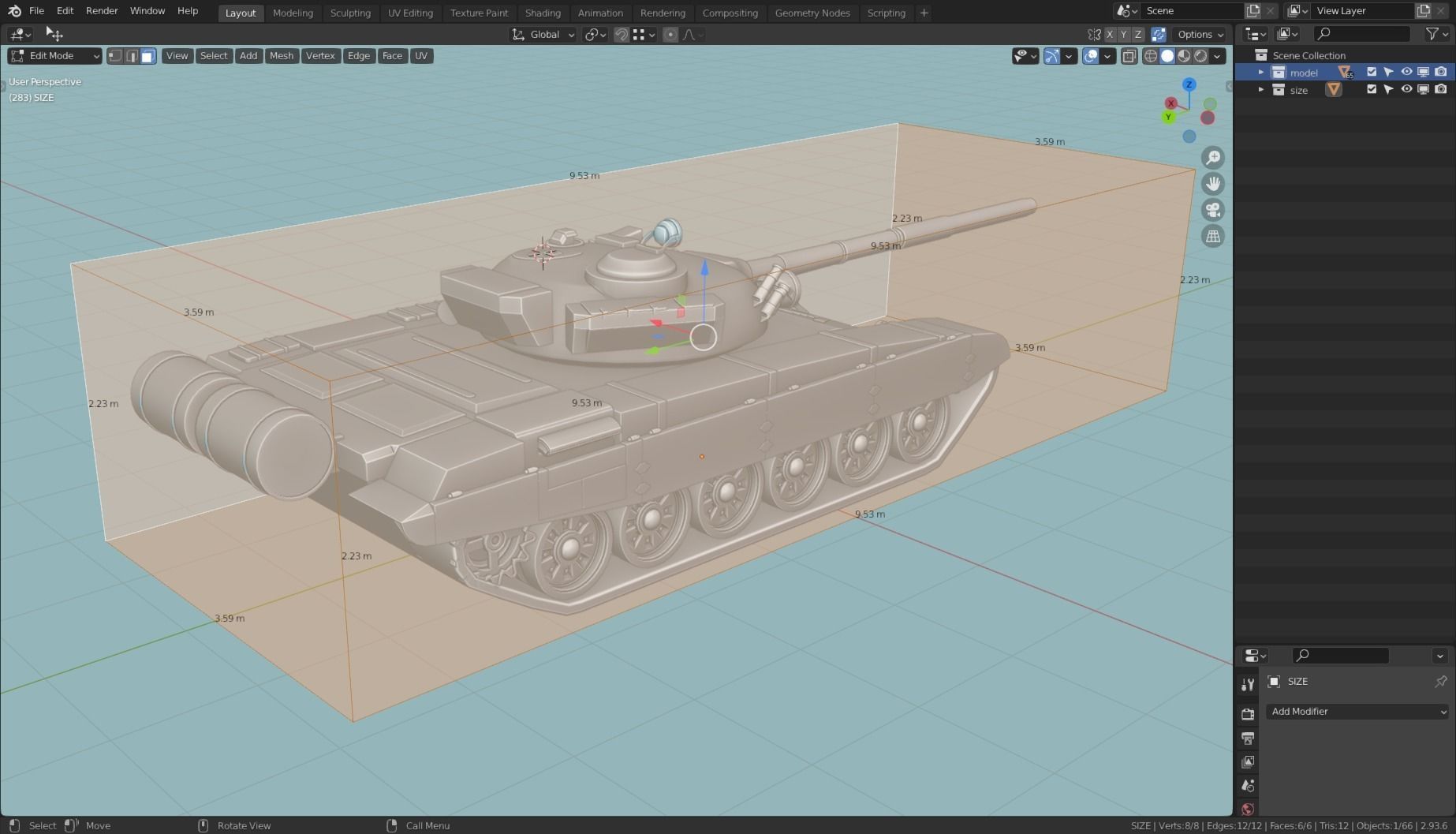This screenshot has width=1456, height=834.
Task: Open Render properties tab
Action: pos(1248,714)
